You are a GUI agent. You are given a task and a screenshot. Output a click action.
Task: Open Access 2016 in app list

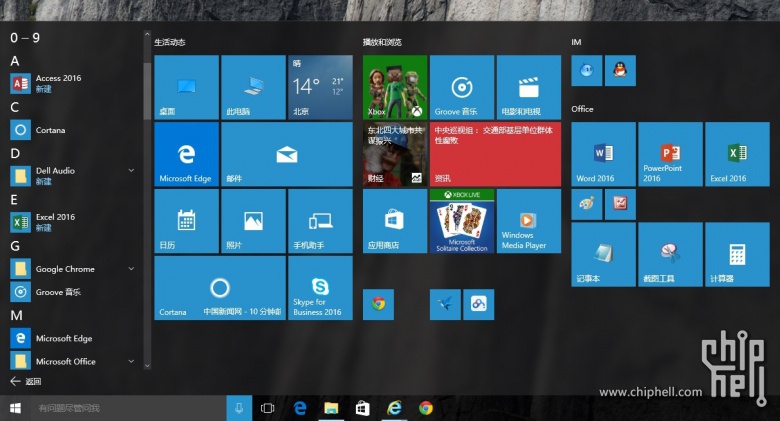click(x=74, y=83)
